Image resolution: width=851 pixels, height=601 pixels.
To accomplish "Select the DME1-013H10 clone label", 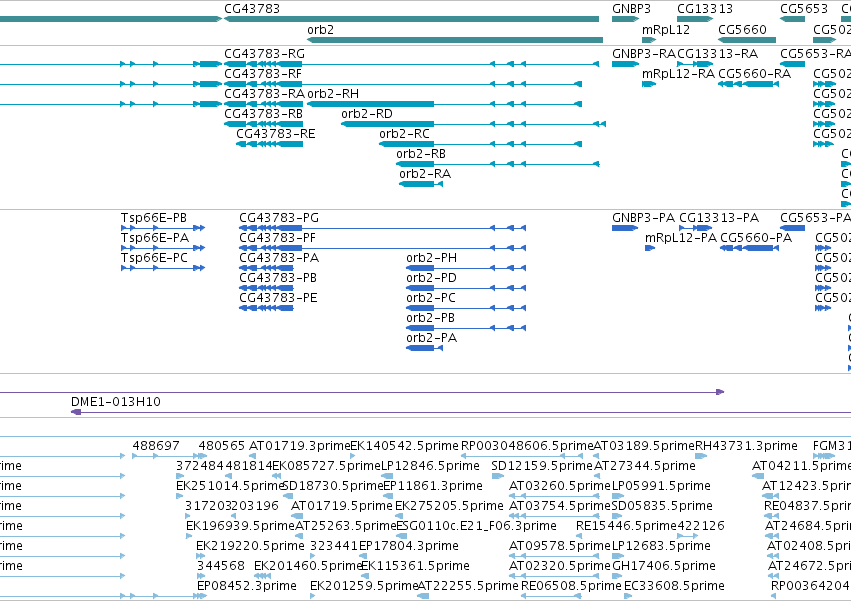I will [x=116, y=402].
